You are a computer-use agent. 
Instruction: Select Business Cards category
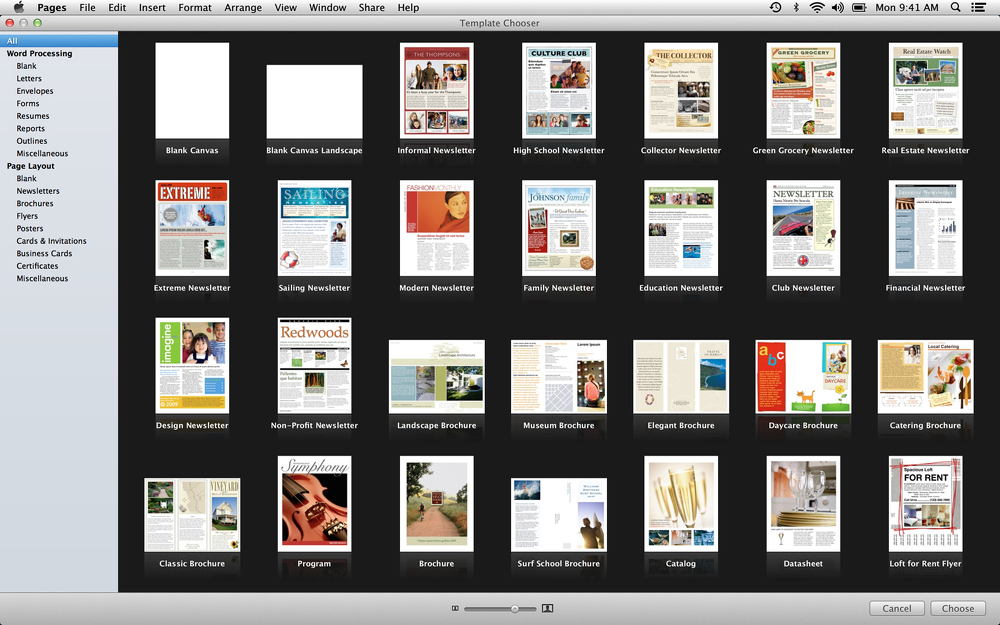[44, 254]
